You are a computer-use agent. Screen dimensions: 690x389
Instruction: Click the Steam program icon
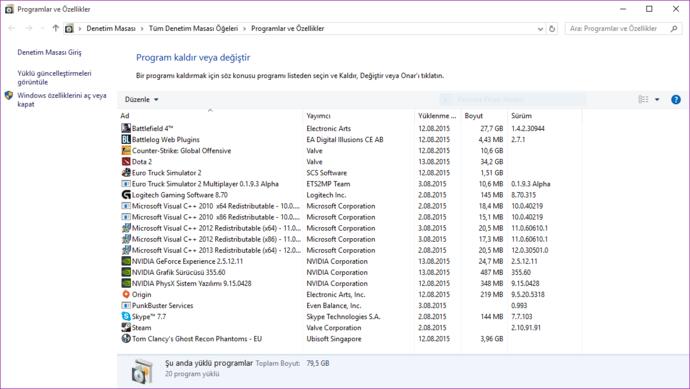[126, 327]
